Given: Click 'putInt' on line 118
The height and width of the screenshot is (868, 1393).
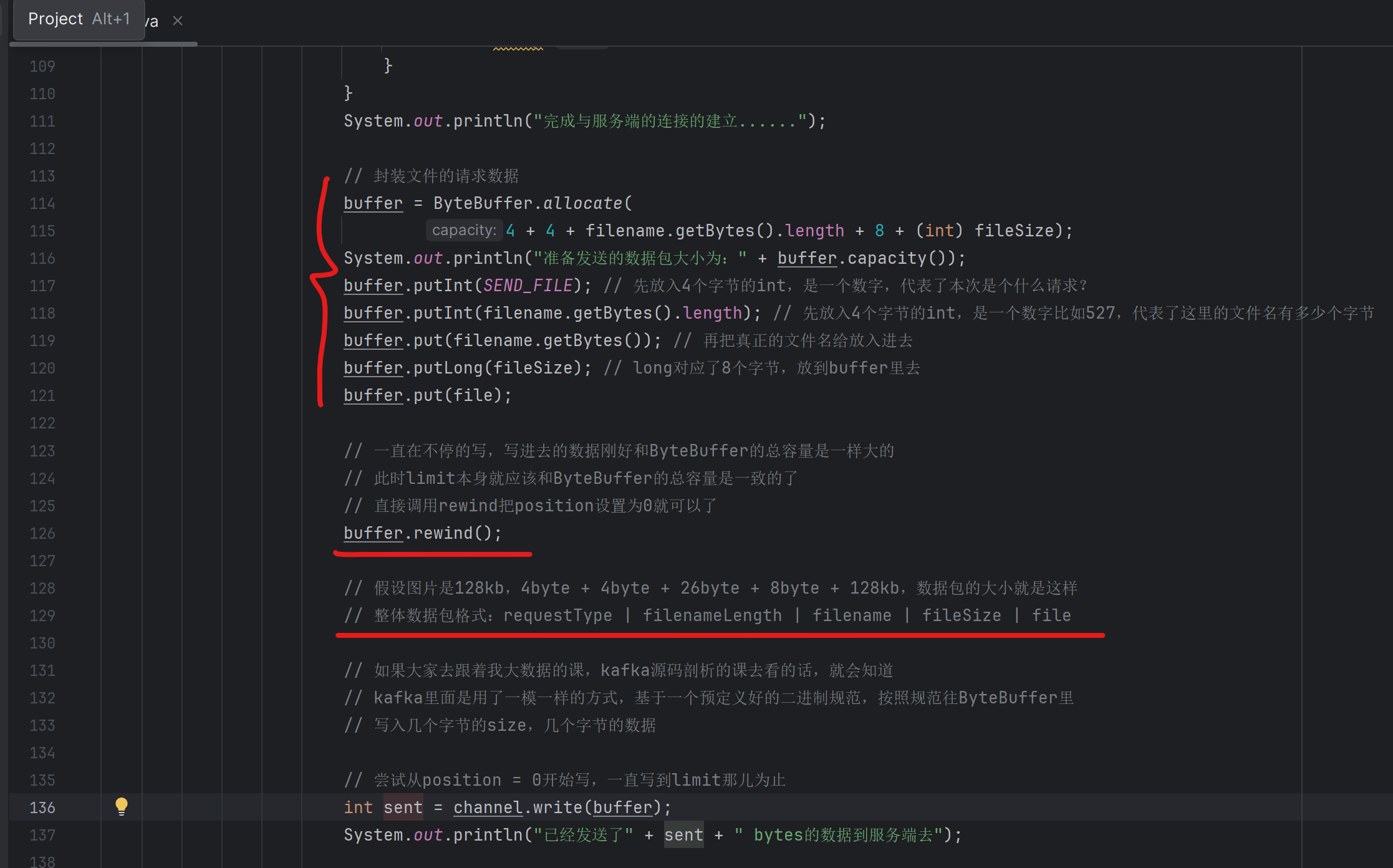Looking at the screenshot, I should pos(443,313).
